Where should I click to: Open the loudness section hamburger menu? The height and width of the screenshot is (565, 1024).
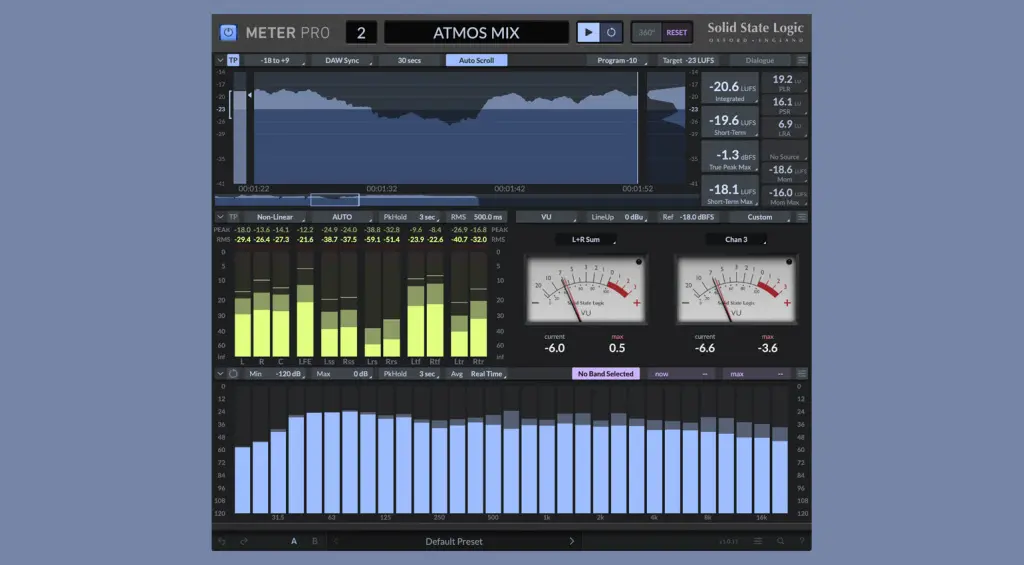pyautogui.click(x=801, y=60)
